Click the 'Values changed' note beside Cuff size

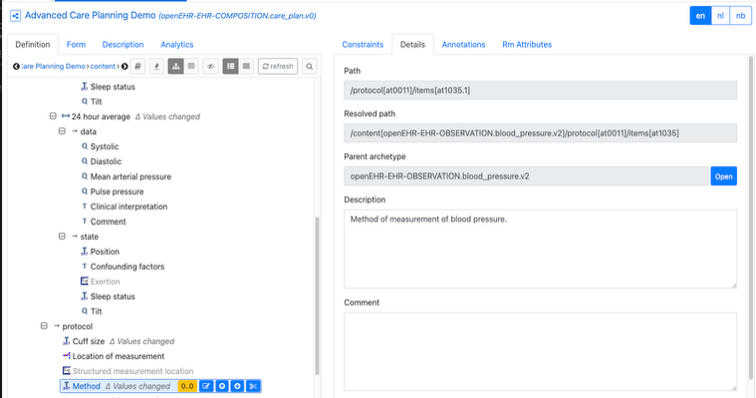(x=142, y=341)
